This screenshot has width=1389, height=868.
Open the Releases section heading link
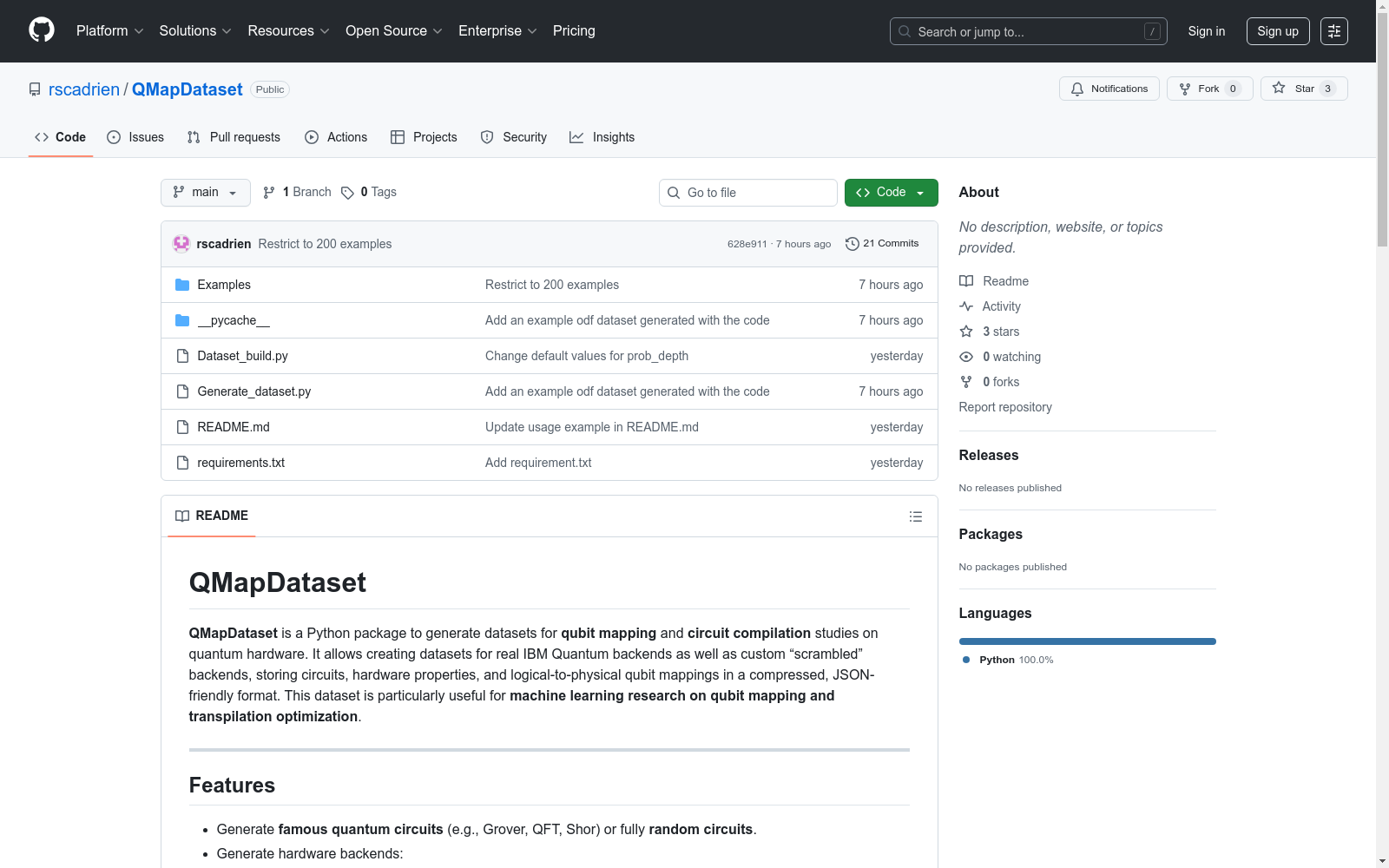[x=989, y=455]
